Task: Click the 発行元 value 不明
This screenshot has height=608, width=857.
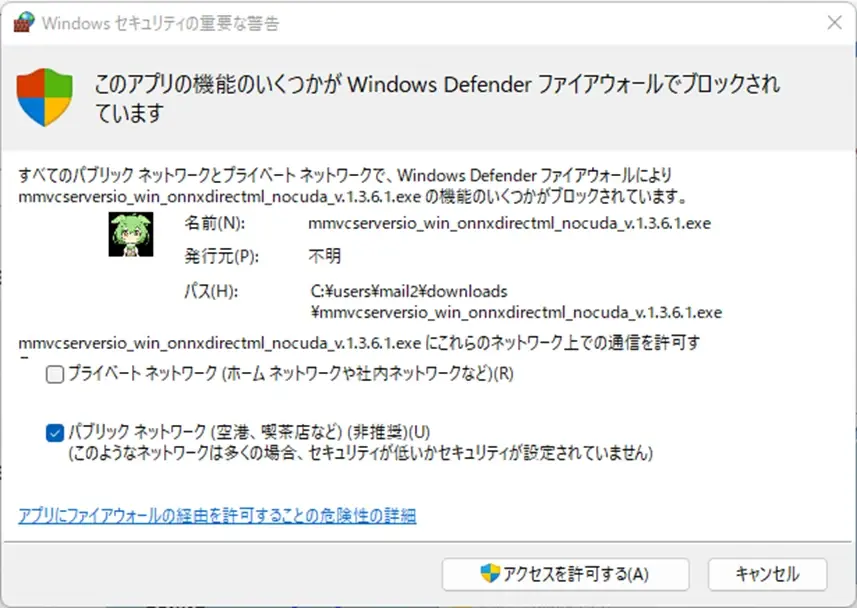Action: (x=325, y=256)
